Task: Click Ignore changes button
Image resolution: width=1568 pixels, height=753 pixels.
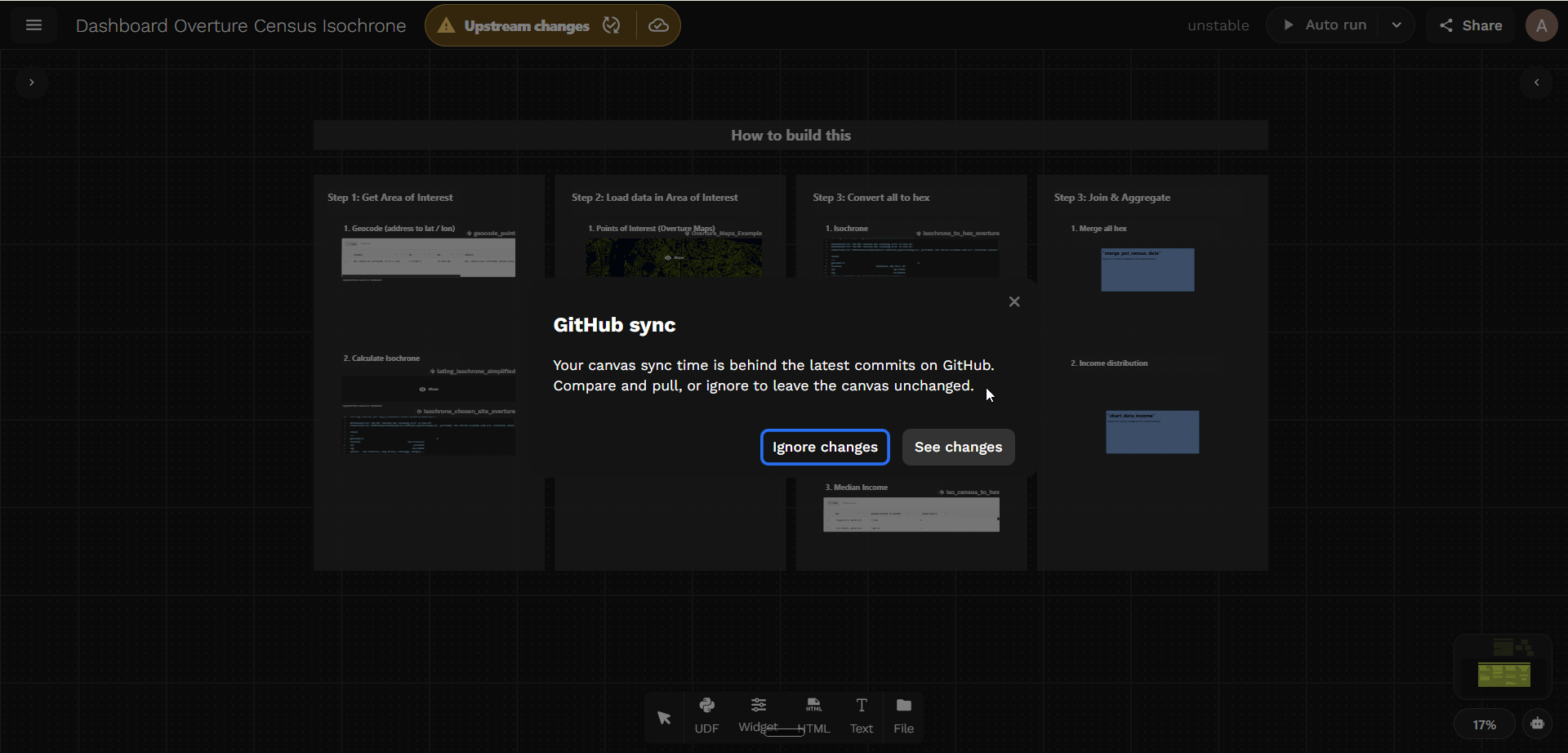Action: pos(825,447)
